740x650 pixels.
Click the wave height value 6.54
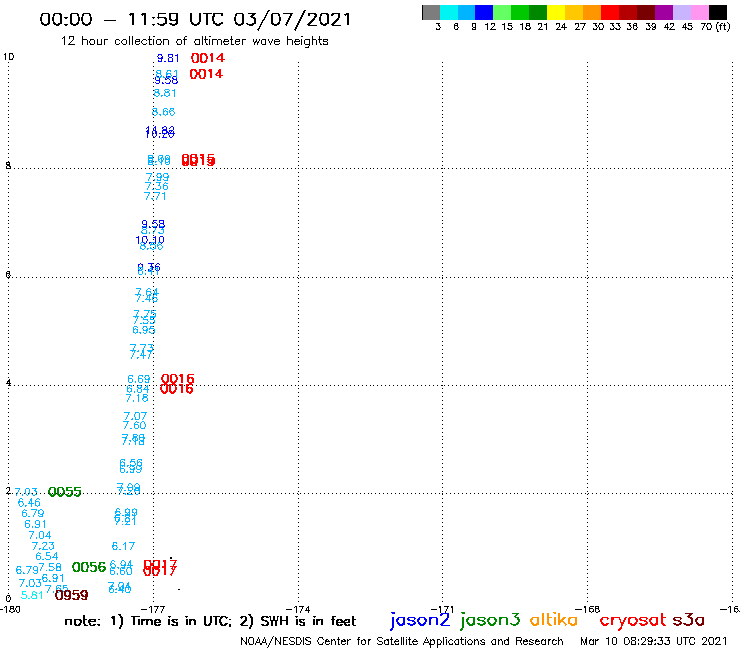click(x=47, y=557)
